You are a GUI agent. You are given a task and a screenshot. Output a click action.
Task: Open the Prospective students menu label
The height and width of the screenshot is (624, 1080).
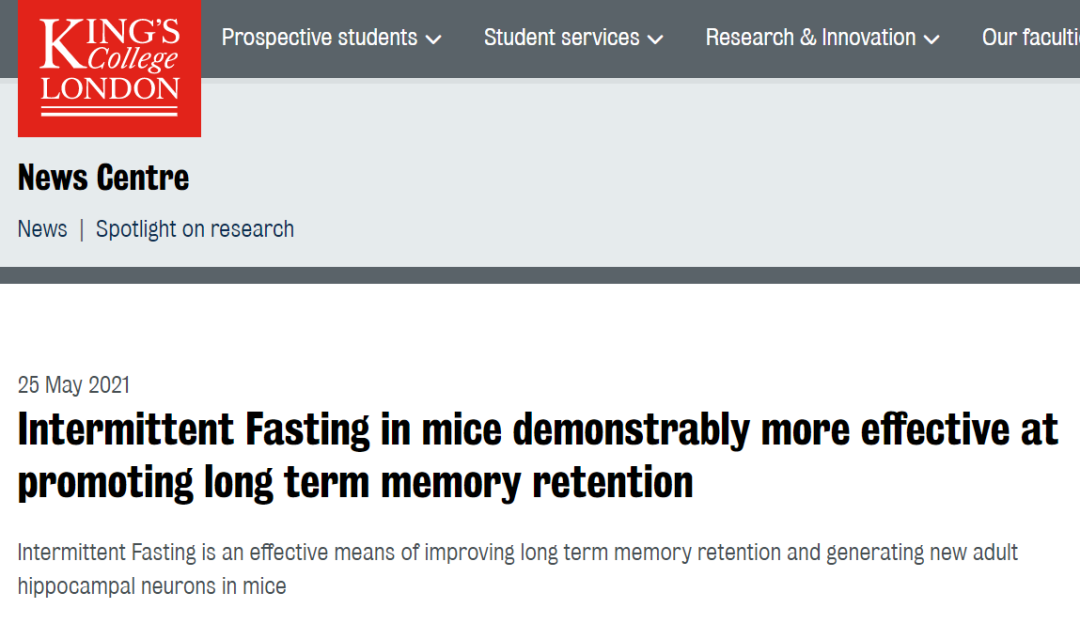click(320, 37)
